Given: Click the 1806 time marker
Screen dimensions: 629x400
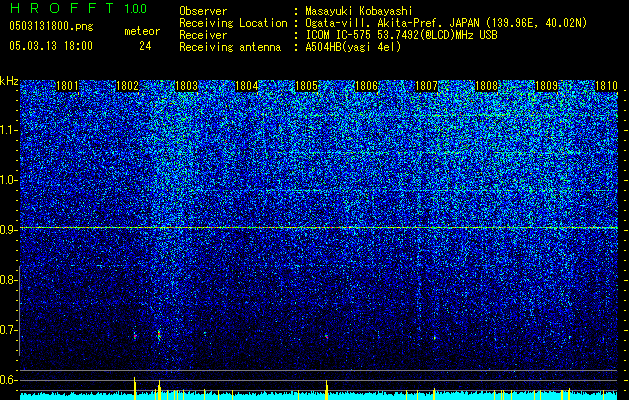Looking at the screenshot, I should coord(367,86).
